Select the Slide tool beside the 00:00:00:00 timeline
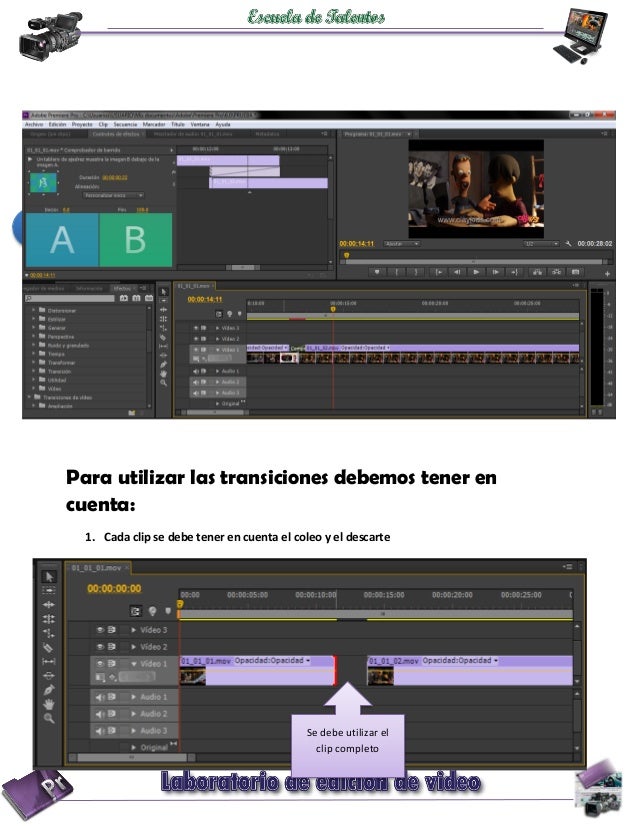Viewport: 638px width, 826px height. [x=49, y=675]
